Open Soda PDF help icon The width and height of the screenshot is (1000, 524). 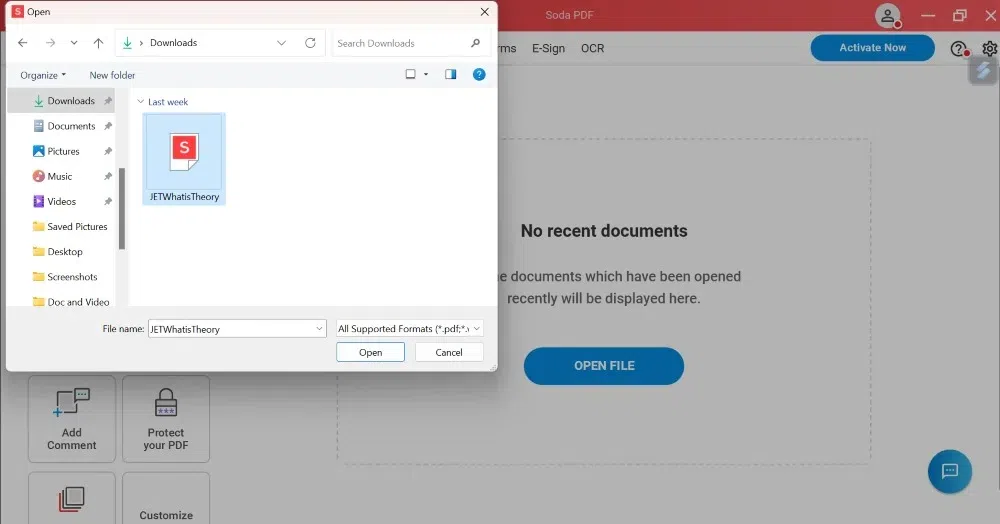(959, 48)
